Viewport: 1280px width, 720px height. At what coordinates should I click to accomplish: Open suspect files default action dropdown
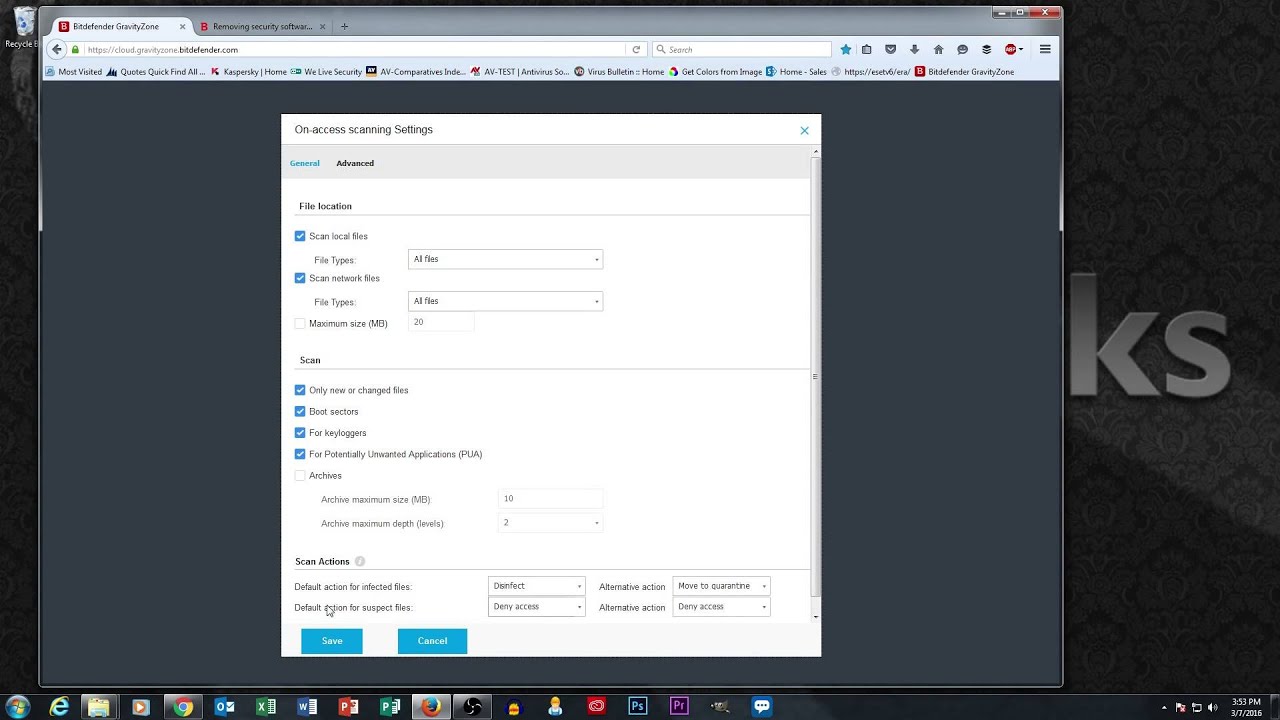coord(537,607)
